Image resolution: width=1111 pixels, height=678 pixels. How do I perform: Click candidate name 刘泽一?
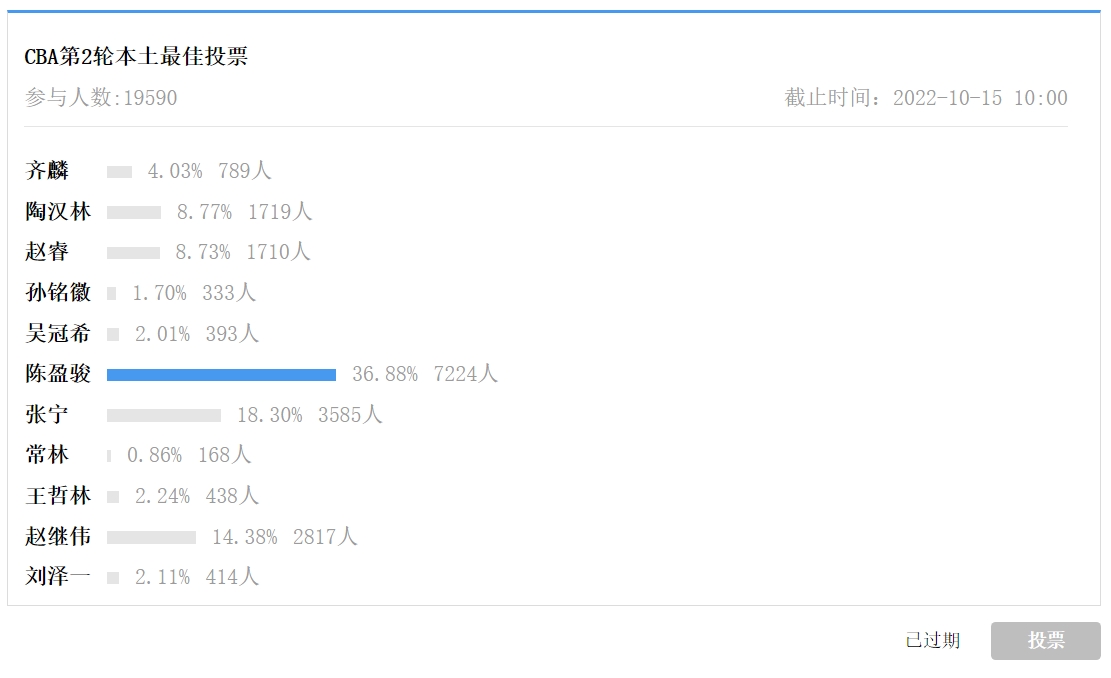tap(58, 577)
